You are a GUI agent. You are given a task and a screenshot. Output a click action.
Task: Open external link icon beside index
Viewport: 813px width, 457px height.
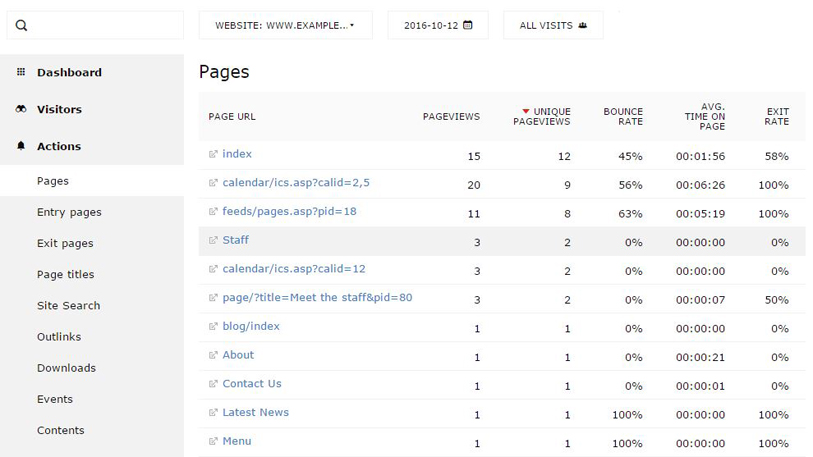coord(213,154)
